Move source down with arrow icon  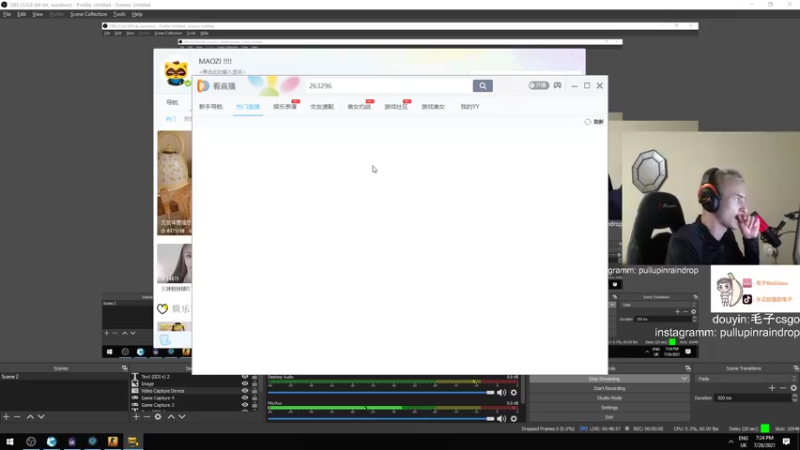point(182,417)
